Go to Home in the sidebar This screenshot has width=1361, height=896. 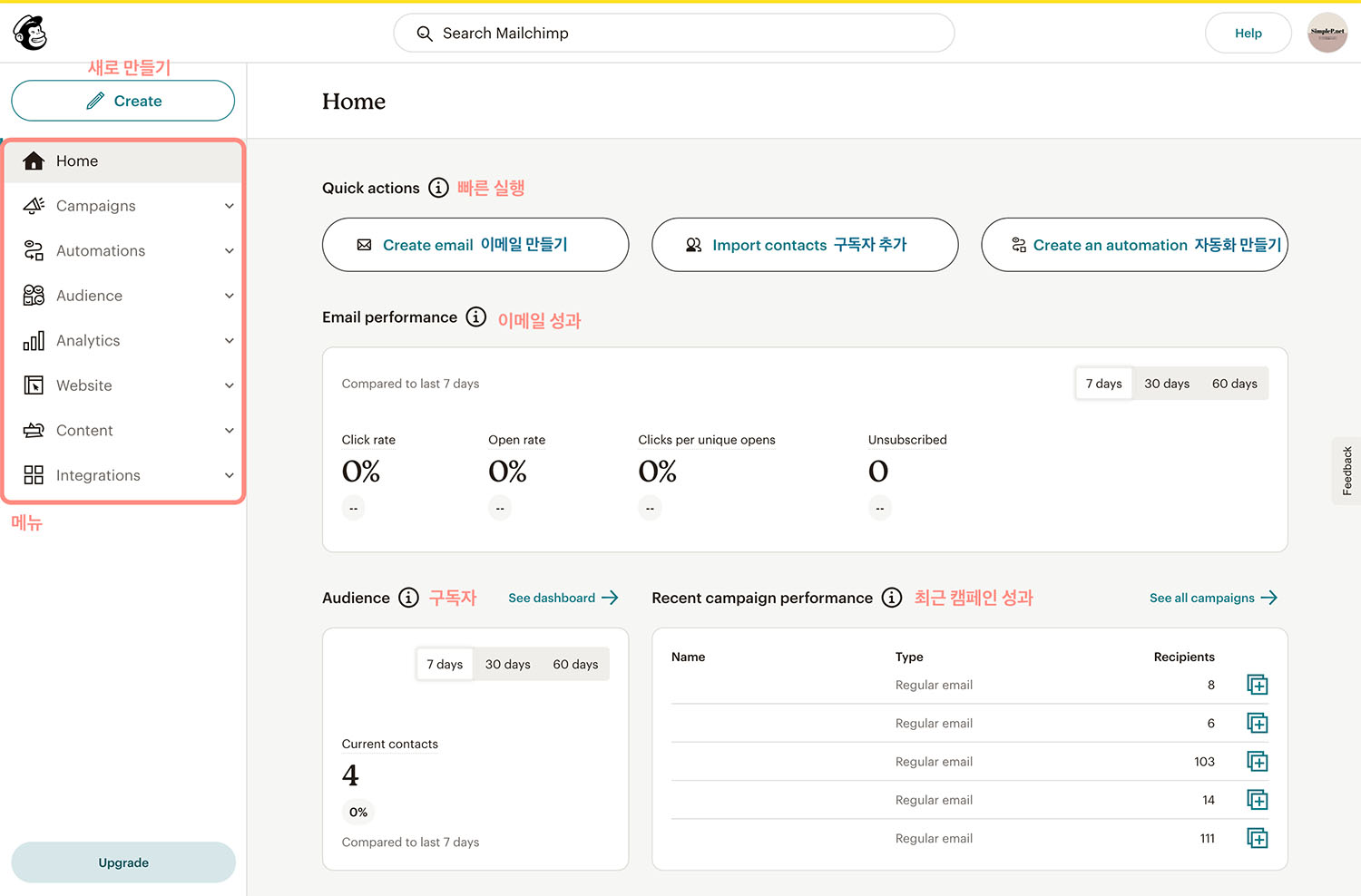(123, 161)
